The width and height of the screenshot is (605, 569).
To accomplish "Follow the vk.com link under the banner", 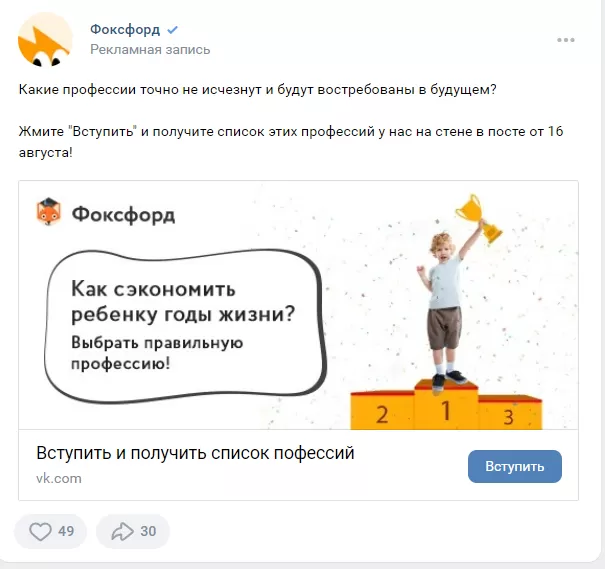I will pyautogui.click(x=59, y=478).
